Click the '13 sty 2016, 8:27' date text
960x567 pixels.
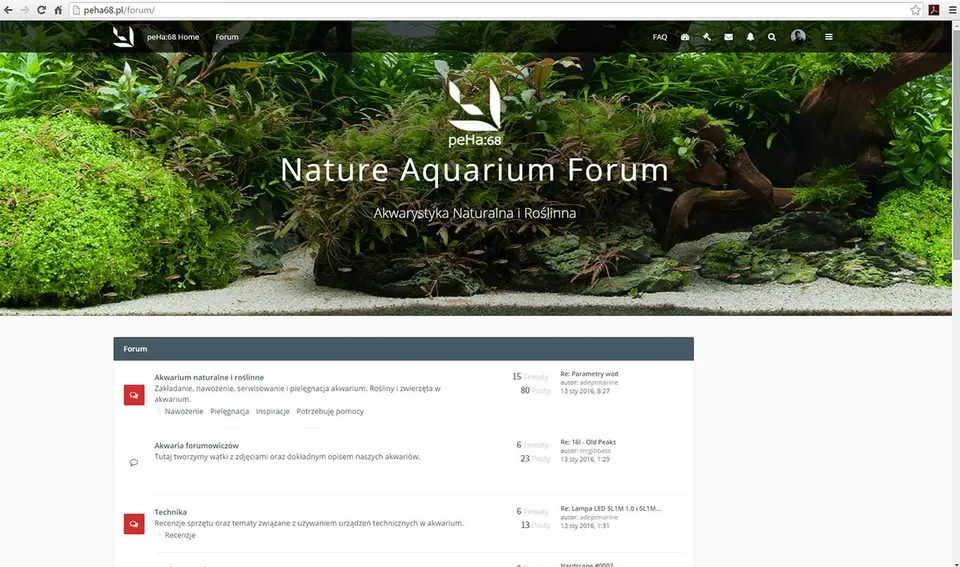pyautogui.click(x=585, y=391)
